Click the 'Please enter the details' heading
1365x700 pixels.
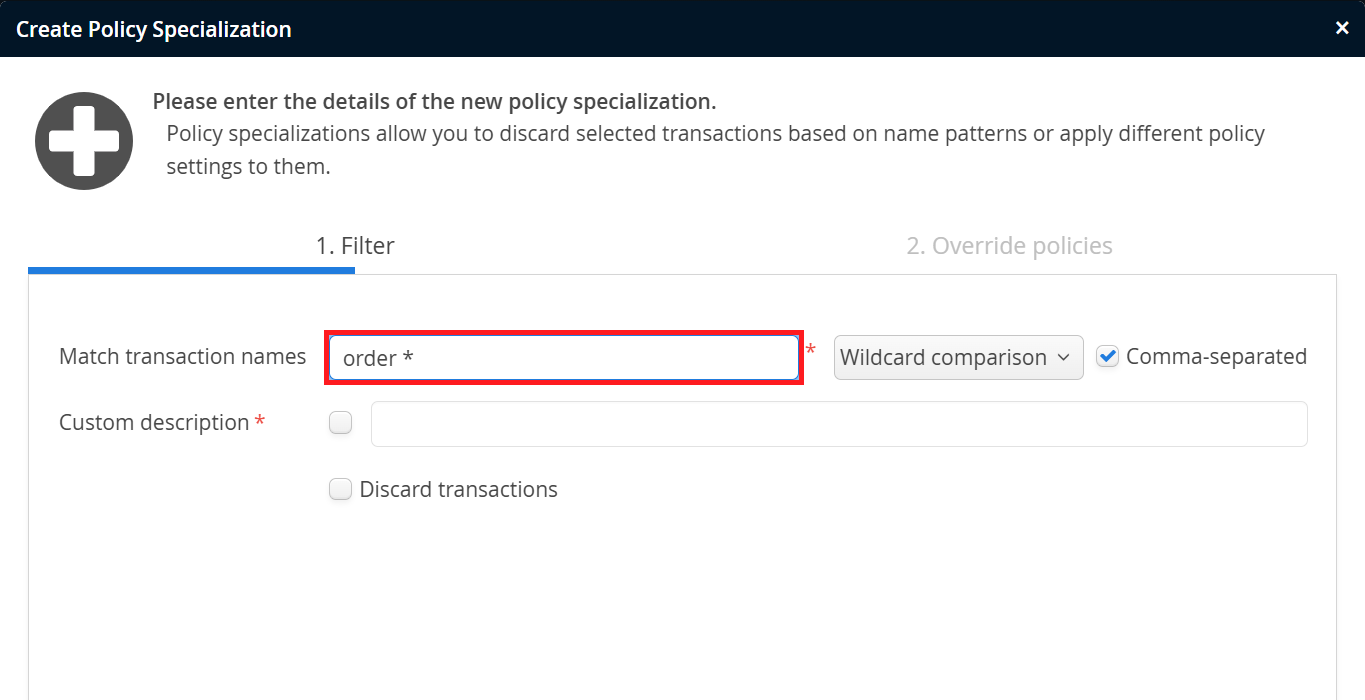click(434, 102)
